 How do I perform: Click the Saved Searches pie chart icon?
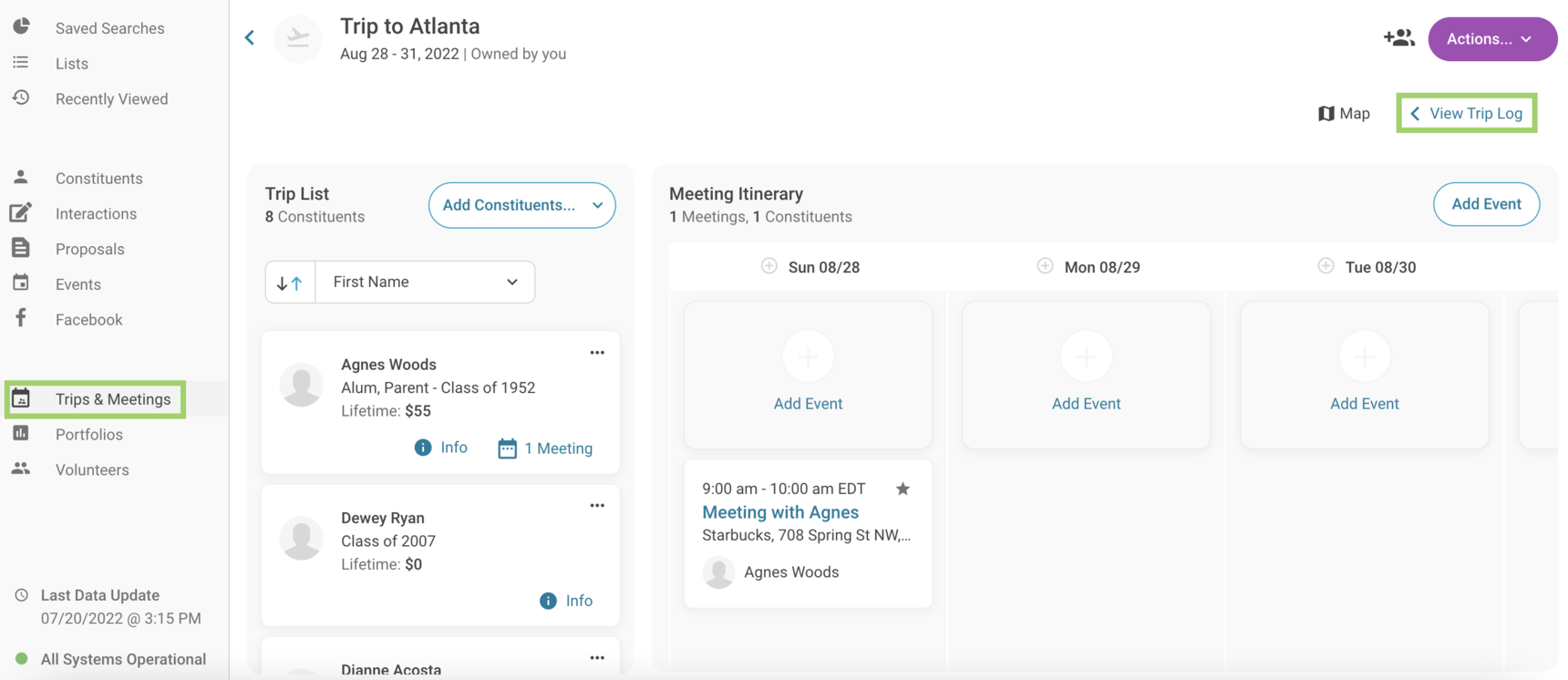21,26
